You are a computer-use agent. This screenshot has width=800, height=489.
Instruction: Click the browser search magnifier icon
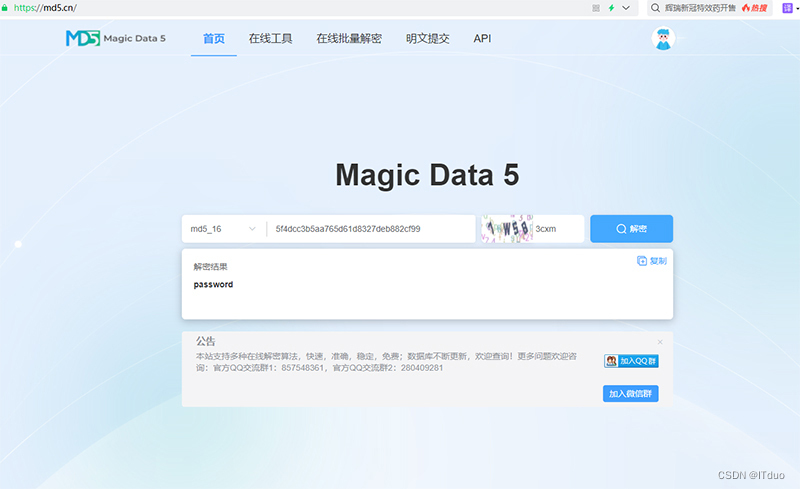pos(656,8)
